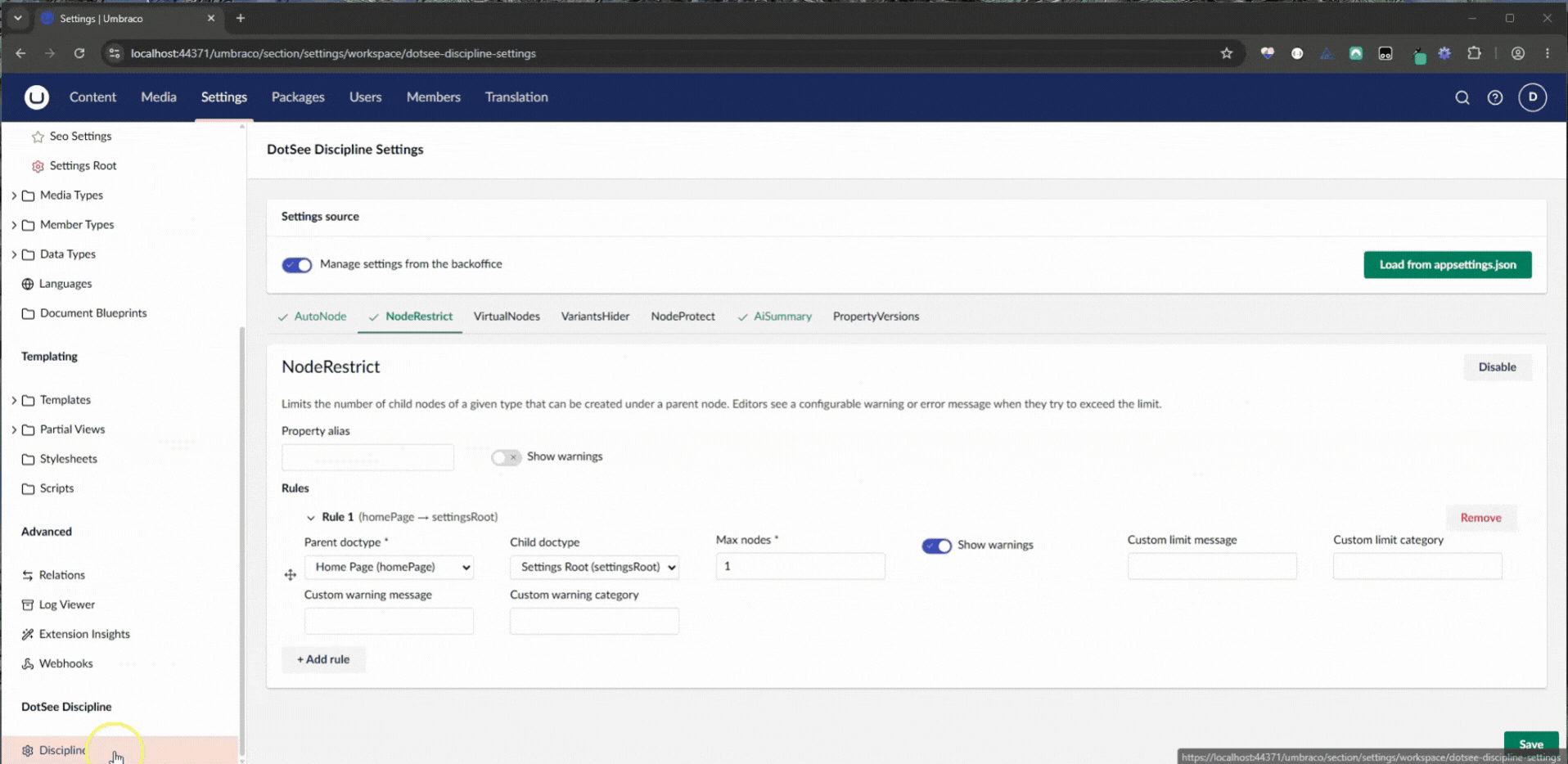Remove Rule 1
The height and width of the screenshot is (764, 1568).
pyautogui.click(x=1480, y=518)
